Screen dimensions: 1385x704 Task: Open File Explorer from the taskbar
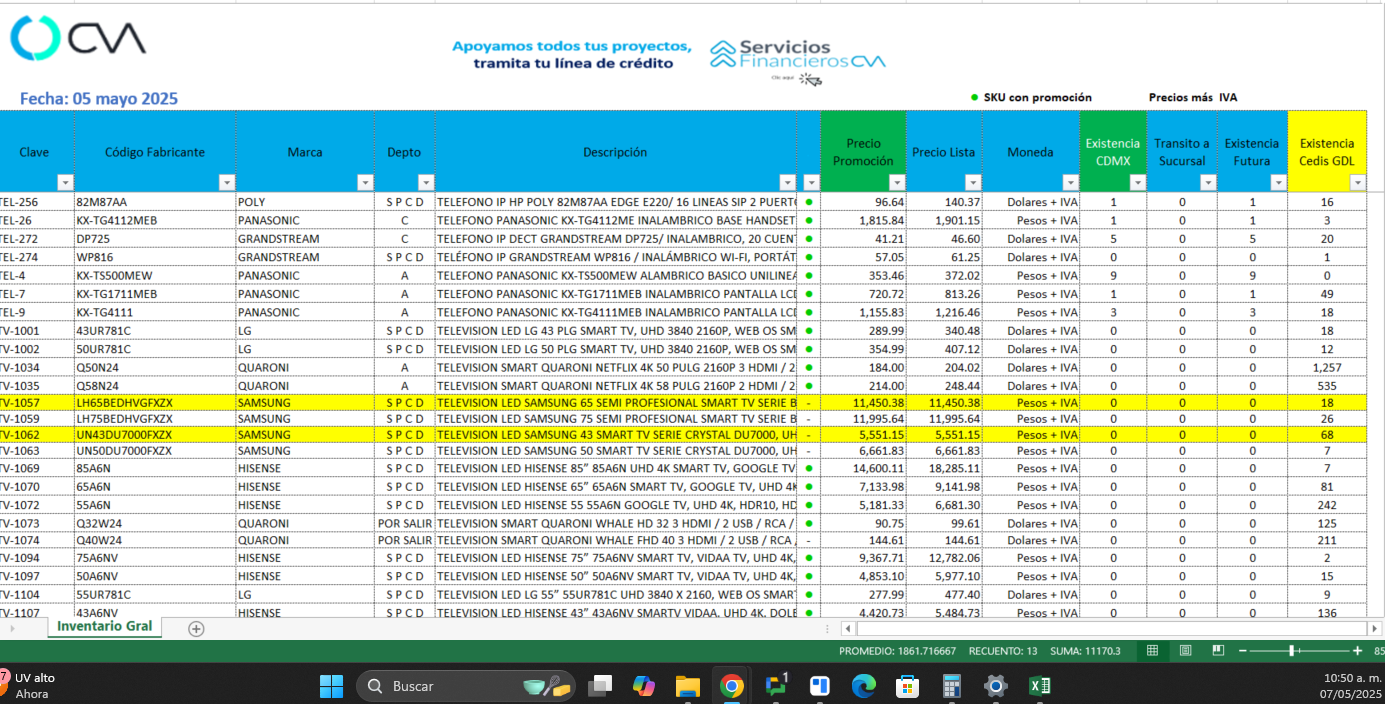[x=687, y=686]
